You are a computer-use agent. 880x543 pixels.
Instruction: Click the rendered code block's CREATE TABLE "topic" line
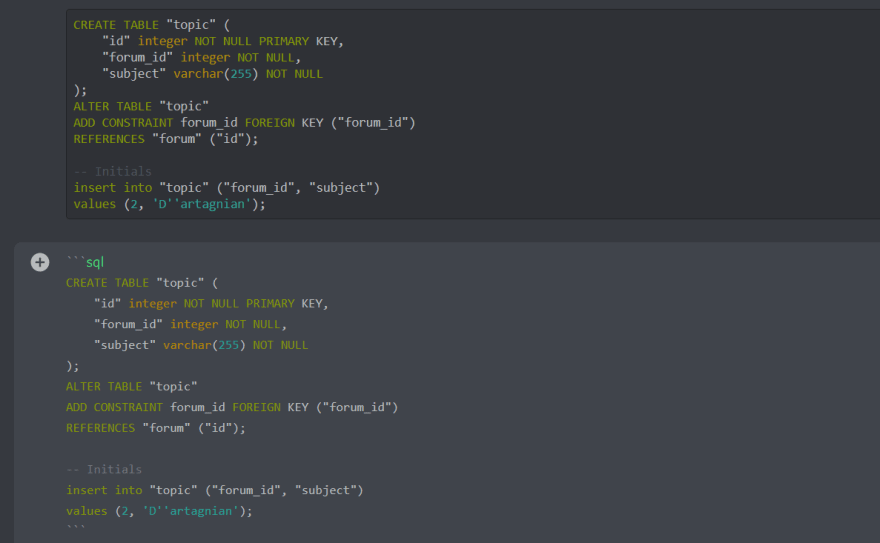pyautogui.click(x=152, y=25)
